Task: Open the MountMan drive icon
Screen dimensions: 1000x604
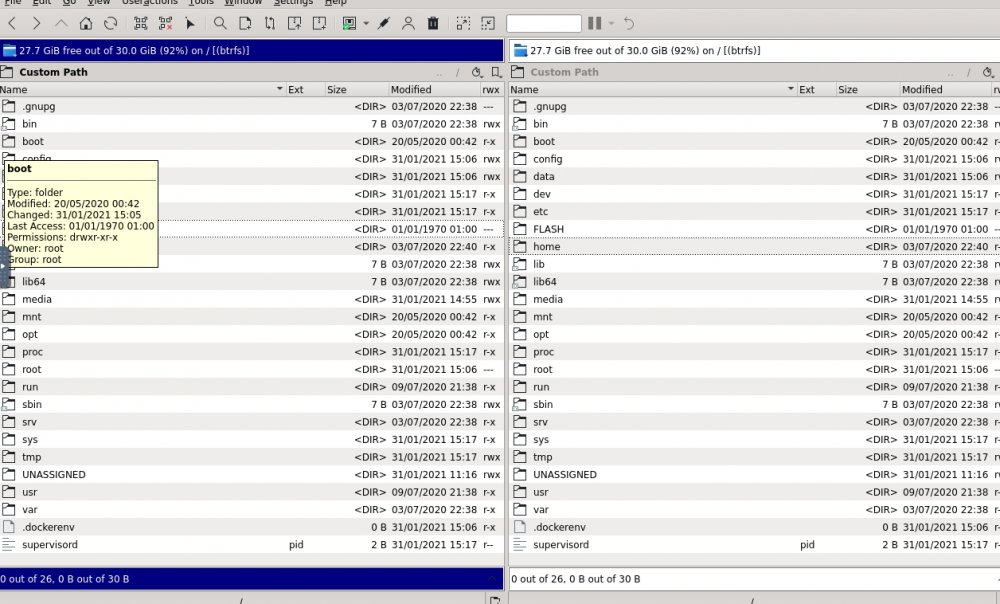Action: click(x=349, y=24)
